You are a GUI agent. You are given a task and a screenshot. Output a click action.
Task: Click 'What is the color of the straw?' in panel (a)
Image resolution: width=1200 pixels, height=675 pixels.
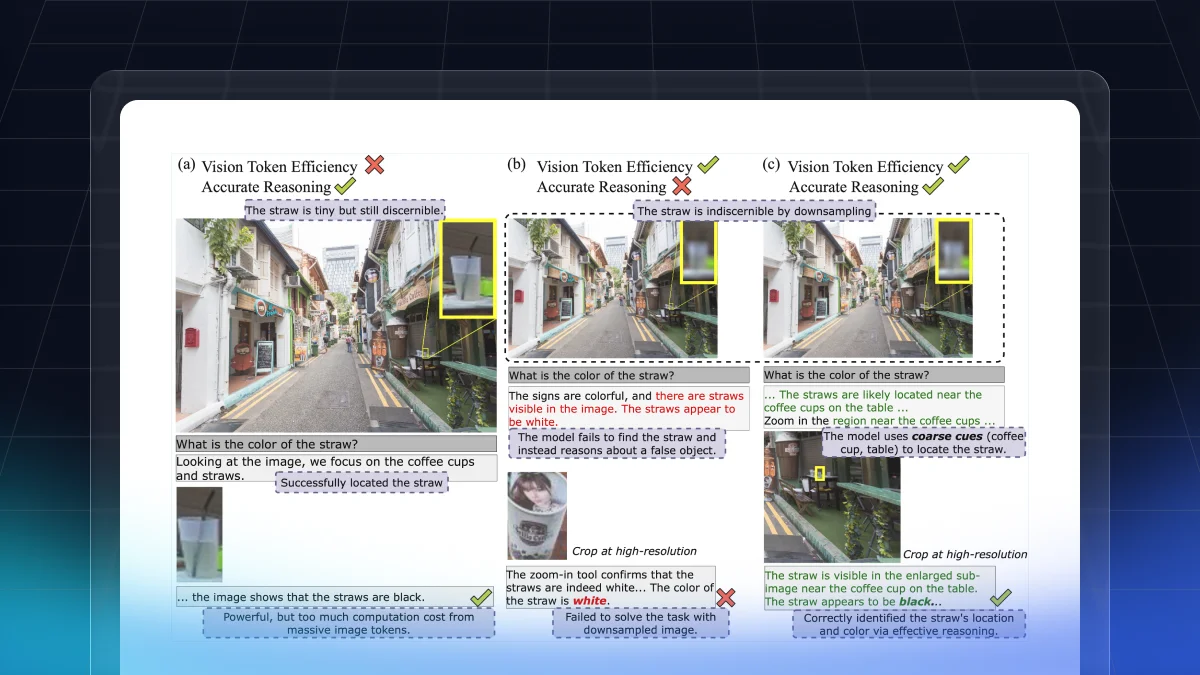coord(336,444)
